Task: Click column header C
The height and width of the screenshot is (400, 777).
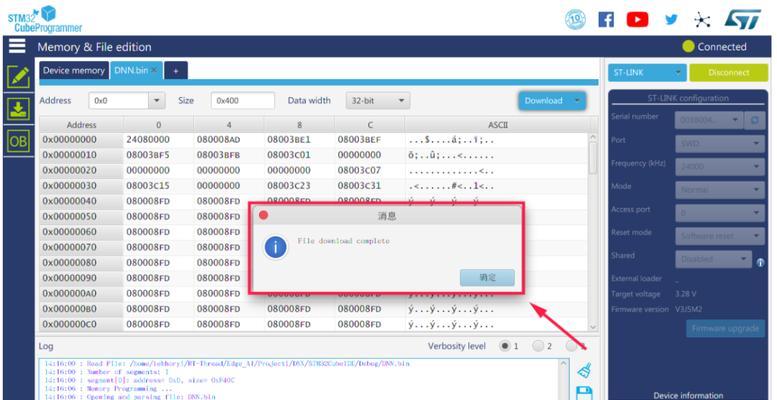Action: coord(370,125)
